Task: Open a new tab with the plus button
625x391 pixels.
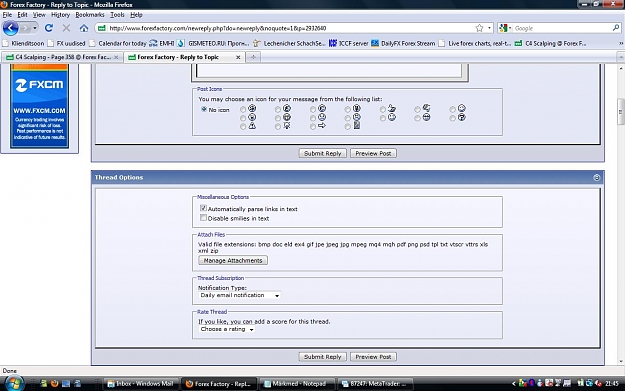Action: pyautogui.click(x=253, y=57)
